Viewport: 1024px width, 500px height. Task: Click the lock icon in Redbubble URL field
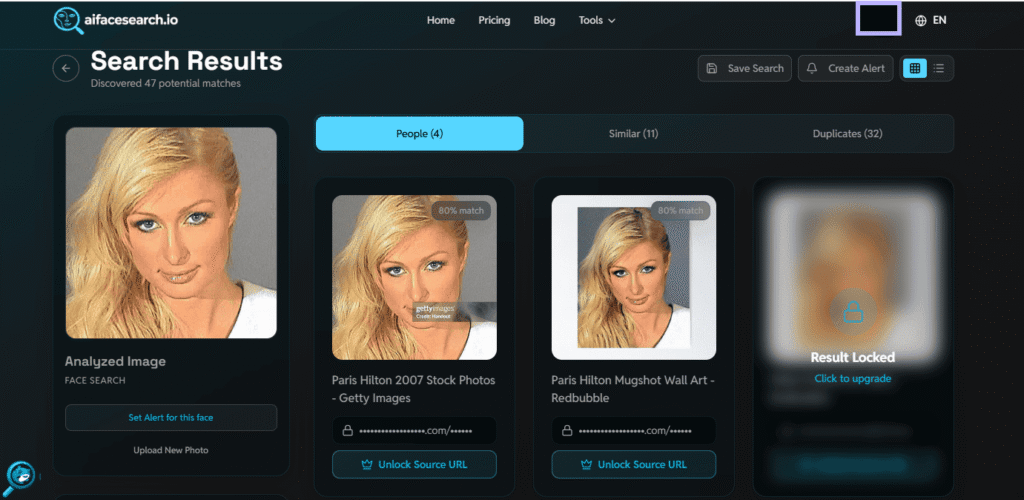(568, 431)
